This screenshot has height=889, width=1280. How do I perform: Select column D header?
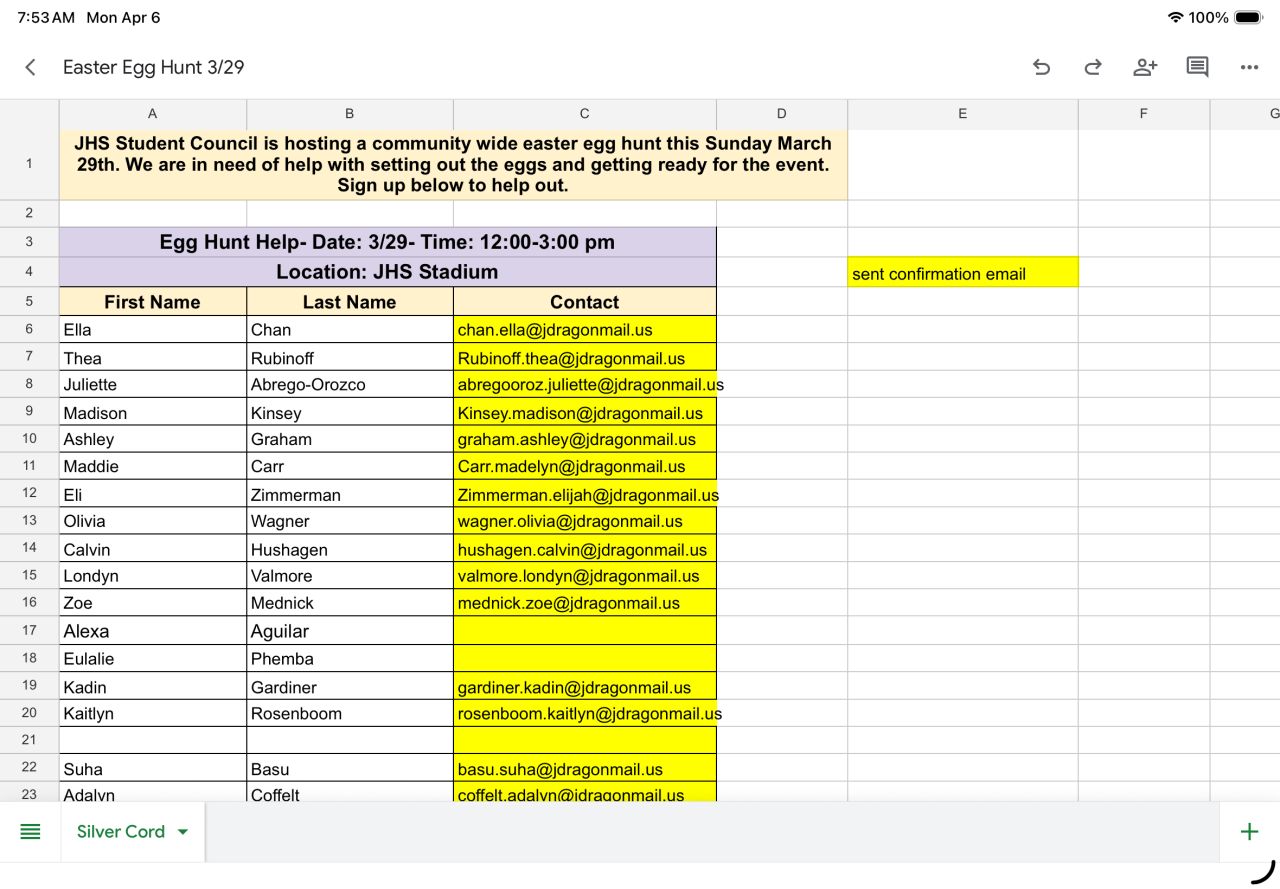coord(782,114)
